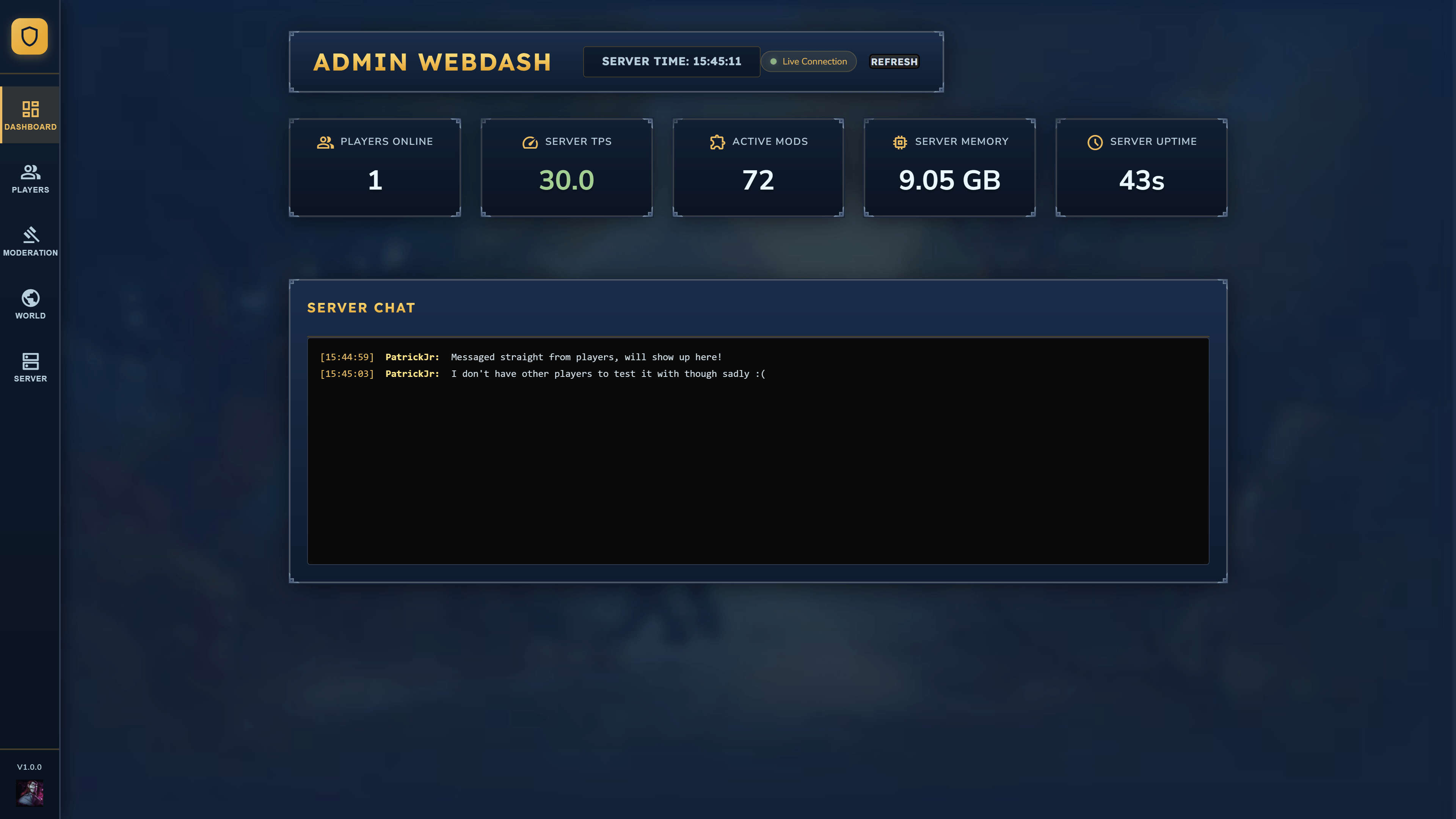Open the Dashboard grid icon
Viewport: 1456px width, 819px height.
(30, 108)
